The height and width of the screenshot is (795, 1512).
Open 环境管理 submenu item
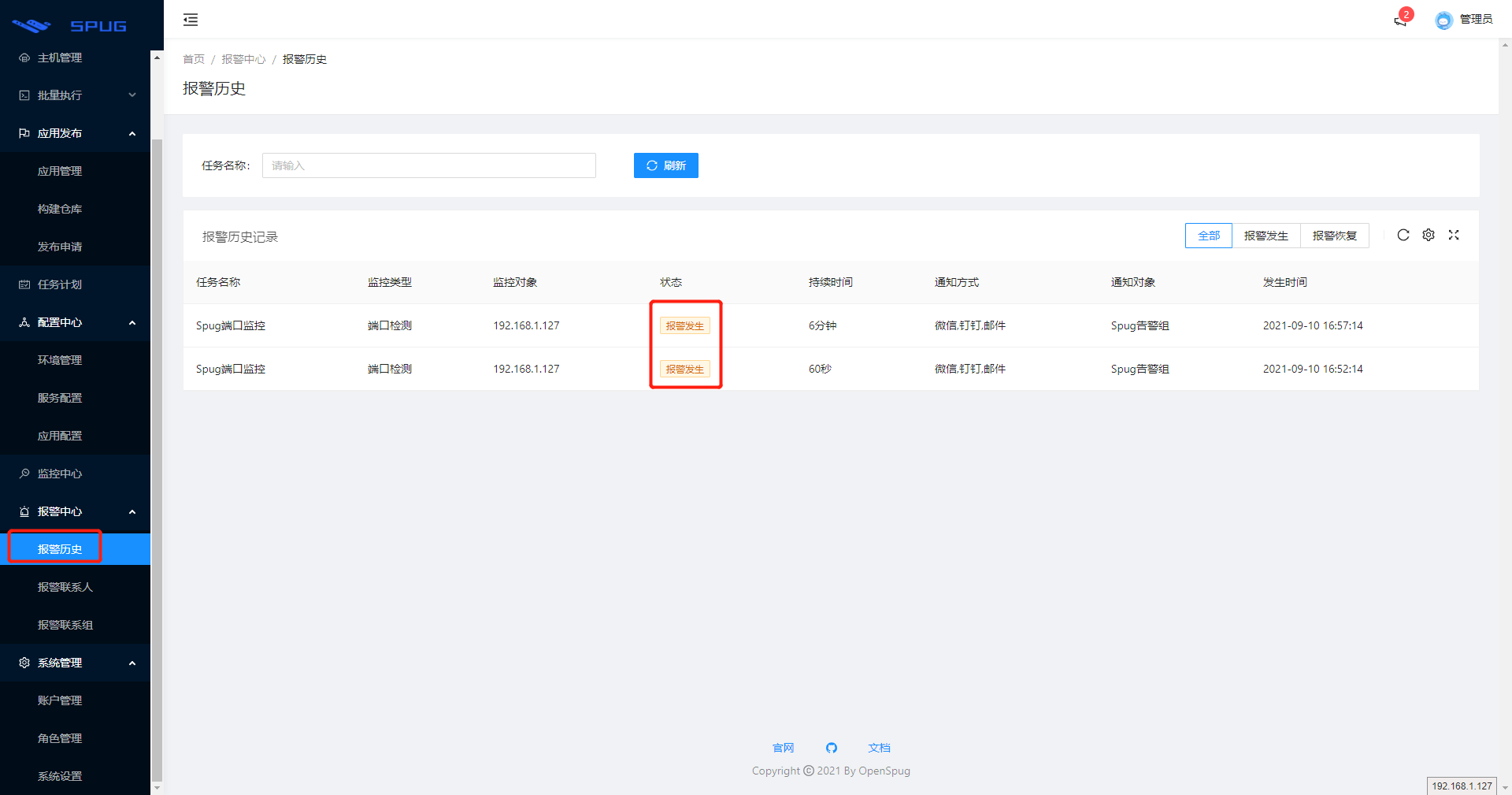pos(75,360)
